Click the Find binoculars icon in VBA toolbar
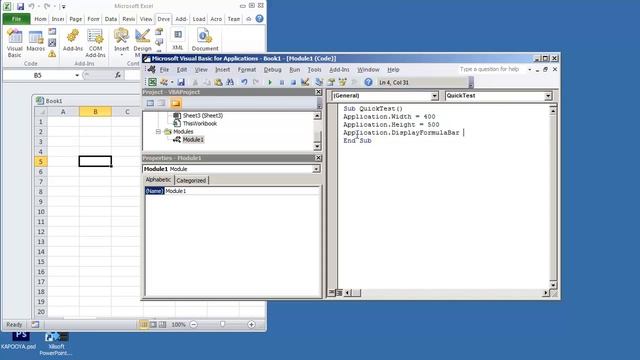The width and height of the screenshot is (640, 360). click(230, 82)
